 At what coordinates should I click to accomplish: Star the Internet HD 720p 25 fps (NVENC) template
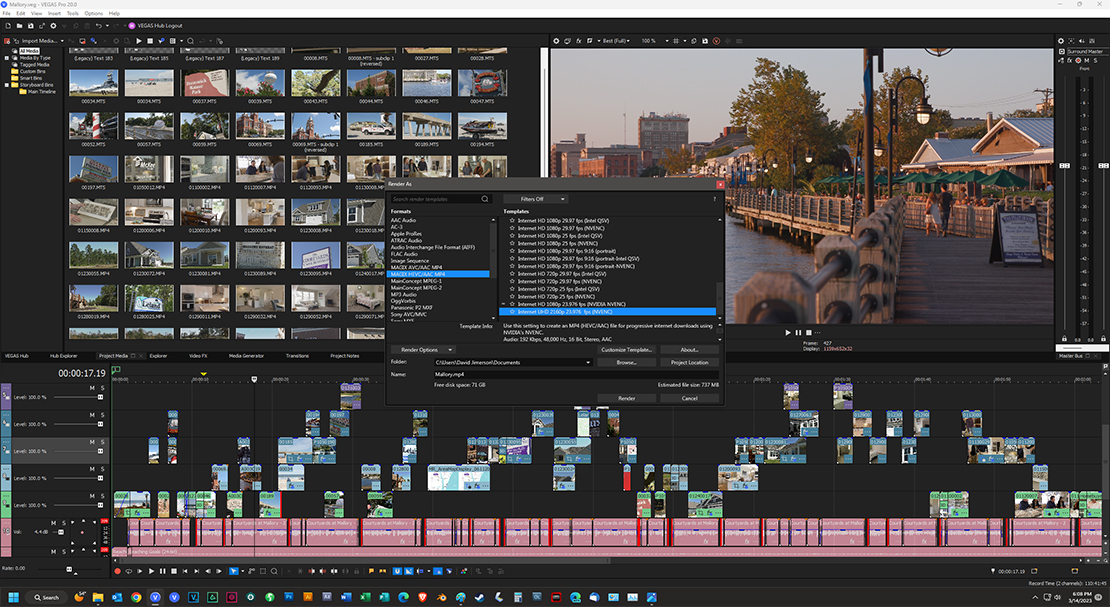click(512, 297)
